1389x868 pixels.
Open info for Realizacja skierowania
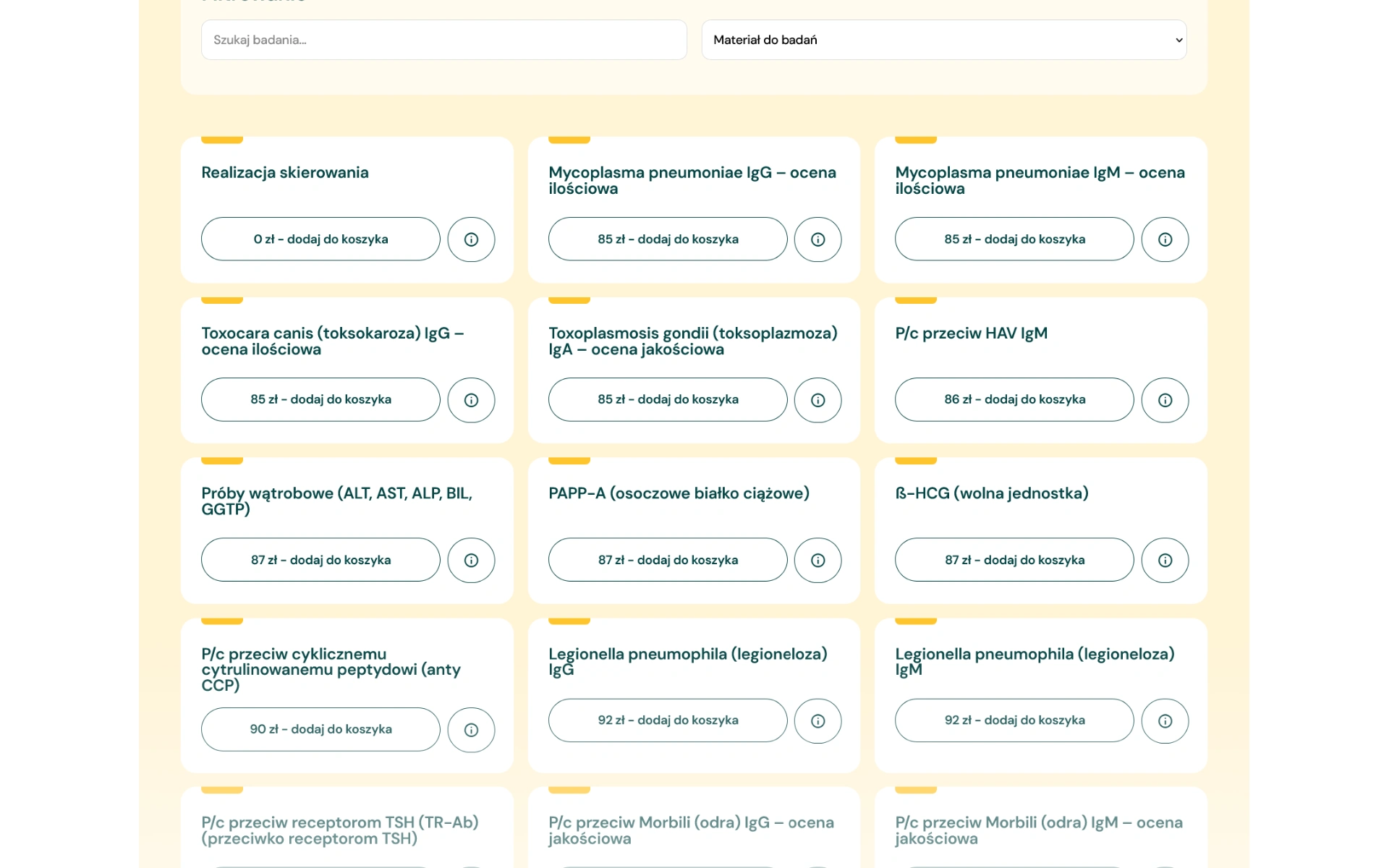471,239
